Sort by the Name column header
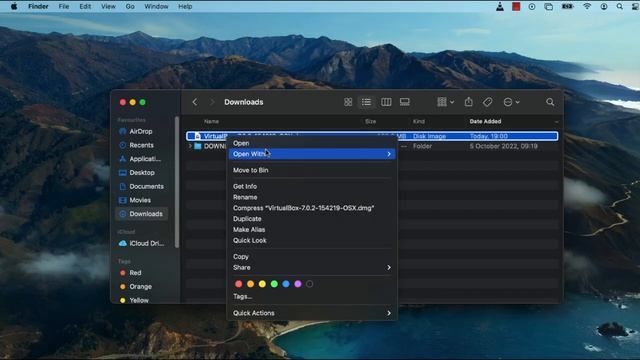 tap(211, 122)
